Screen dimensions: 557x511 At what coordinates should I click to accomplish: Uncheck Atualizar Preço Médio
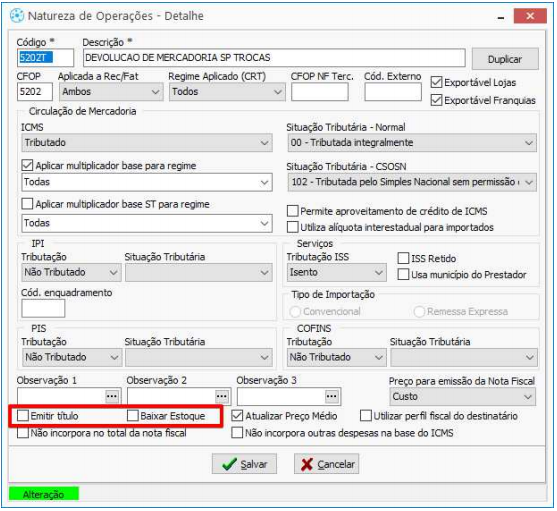(237, 415)
